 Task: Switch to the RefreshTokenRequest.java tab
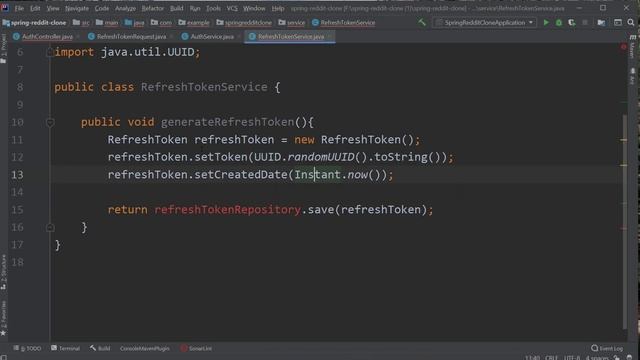tap(128, 36)
